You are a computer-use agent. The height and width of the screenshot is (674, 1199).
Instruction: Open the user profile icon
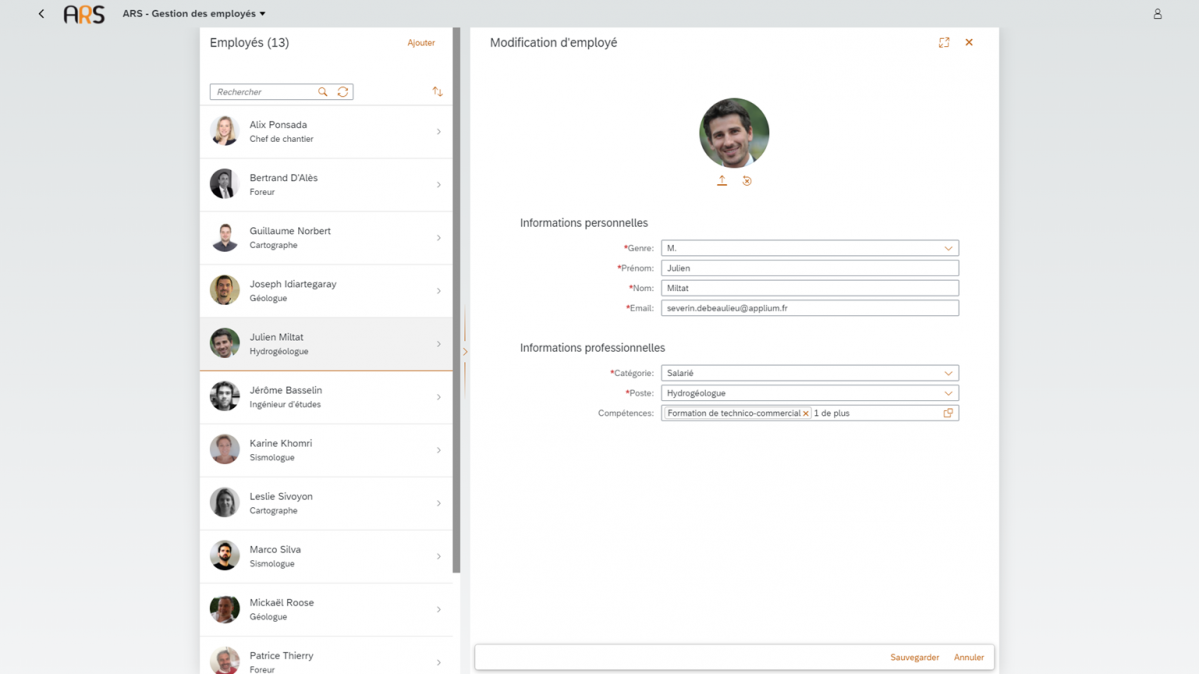click(1157, 14)
